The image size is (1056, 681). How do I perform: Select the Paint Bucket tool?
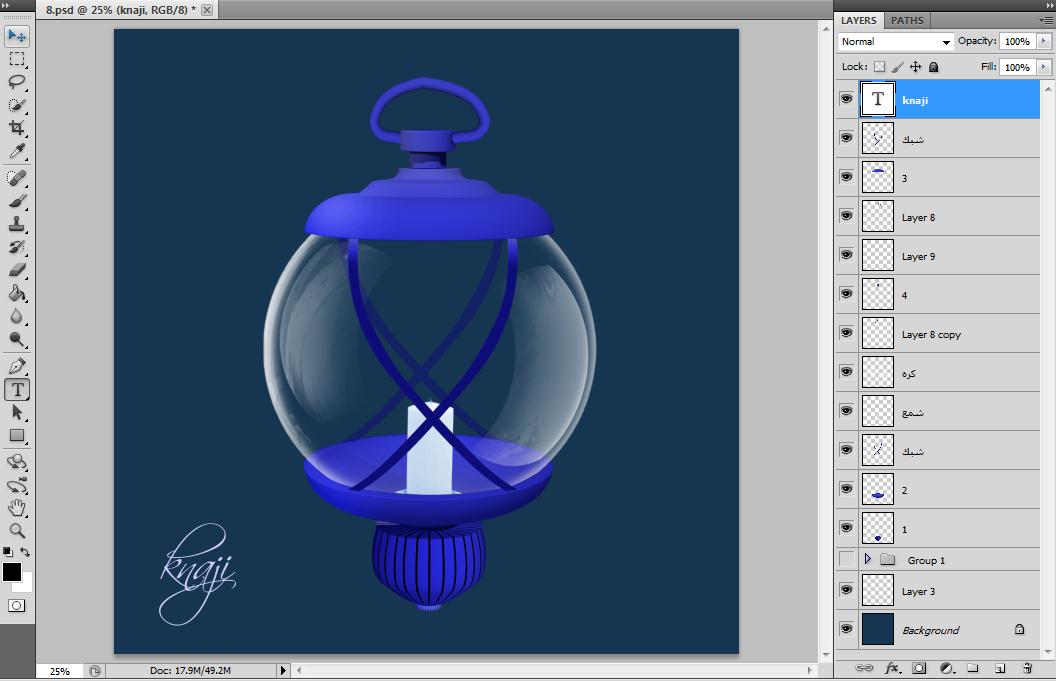[17, 294]
